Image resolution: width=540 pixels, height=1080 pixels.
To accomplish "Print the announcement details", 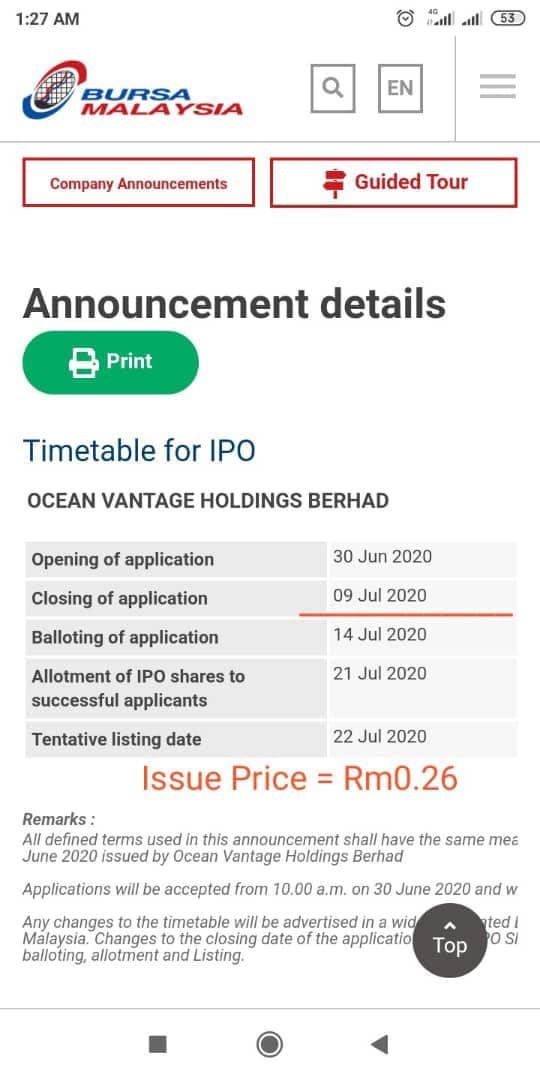I will 111,362.
